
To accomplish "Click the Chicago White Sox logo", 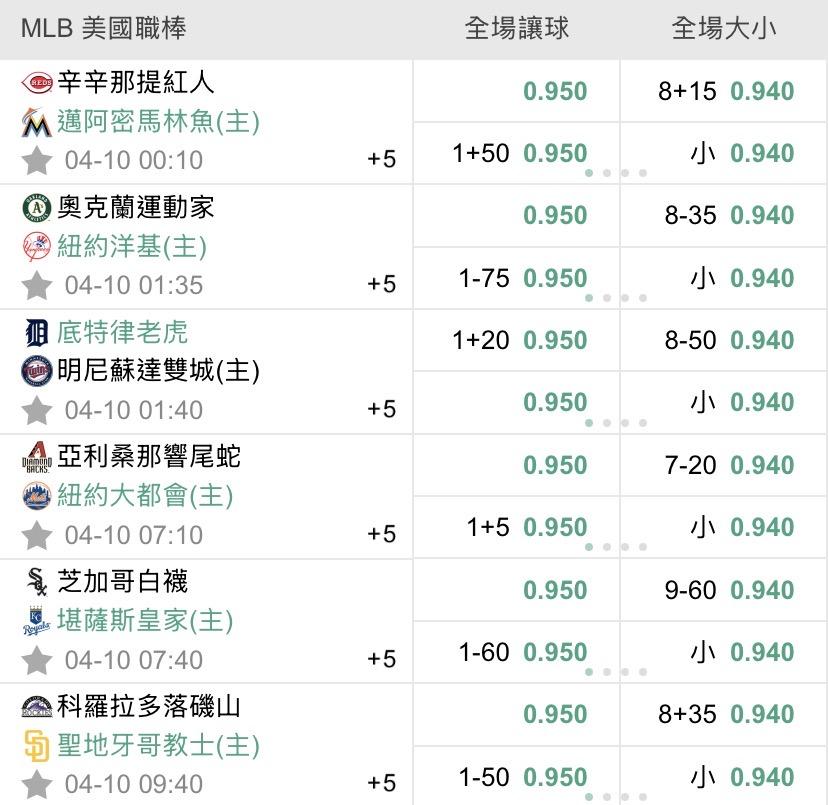I will 37,582.
